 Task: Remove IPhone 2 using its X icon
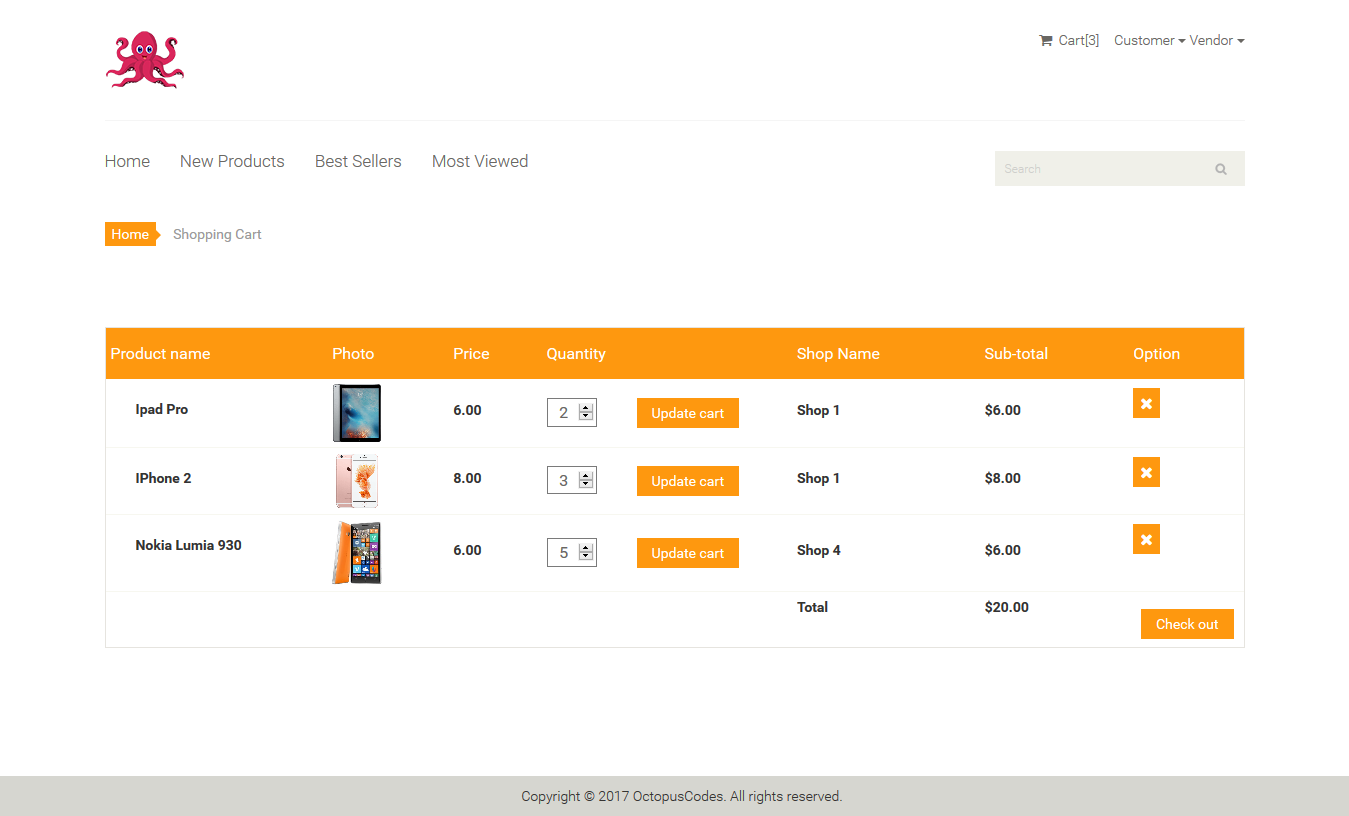1146,471
